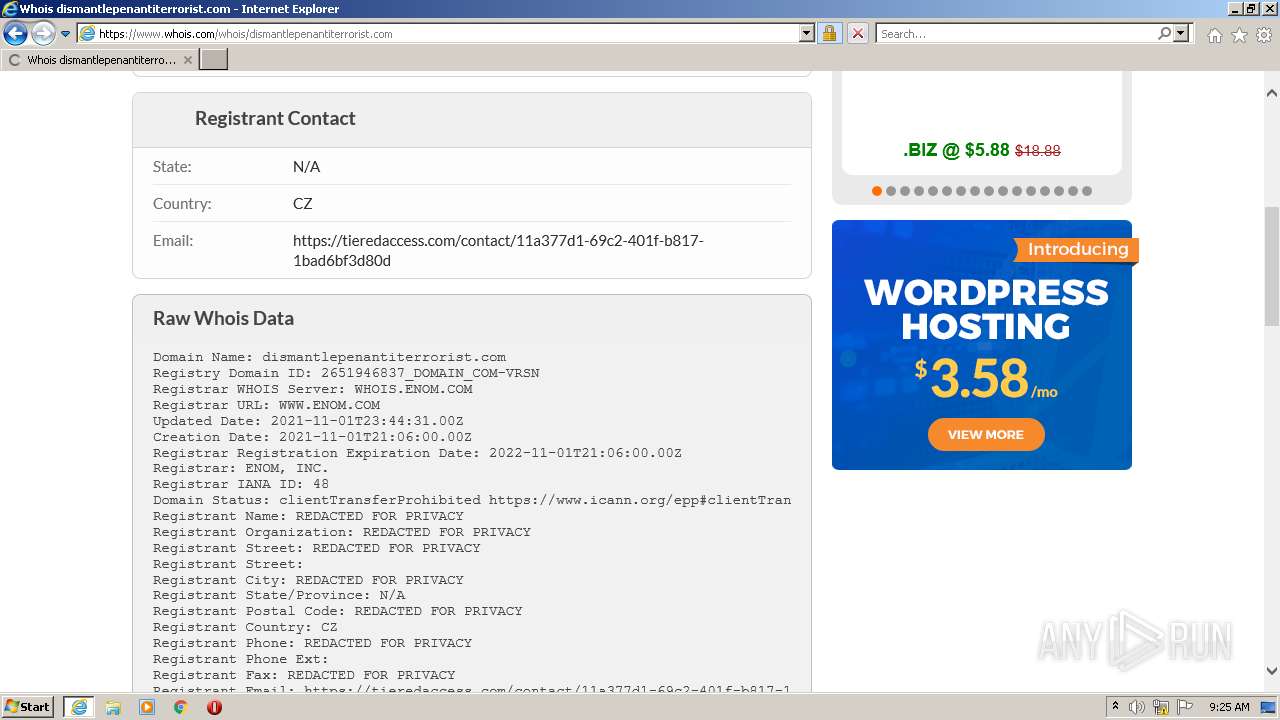
Task: Click the Domain Status clientTransferProhibited line
Action: [472, 500]
